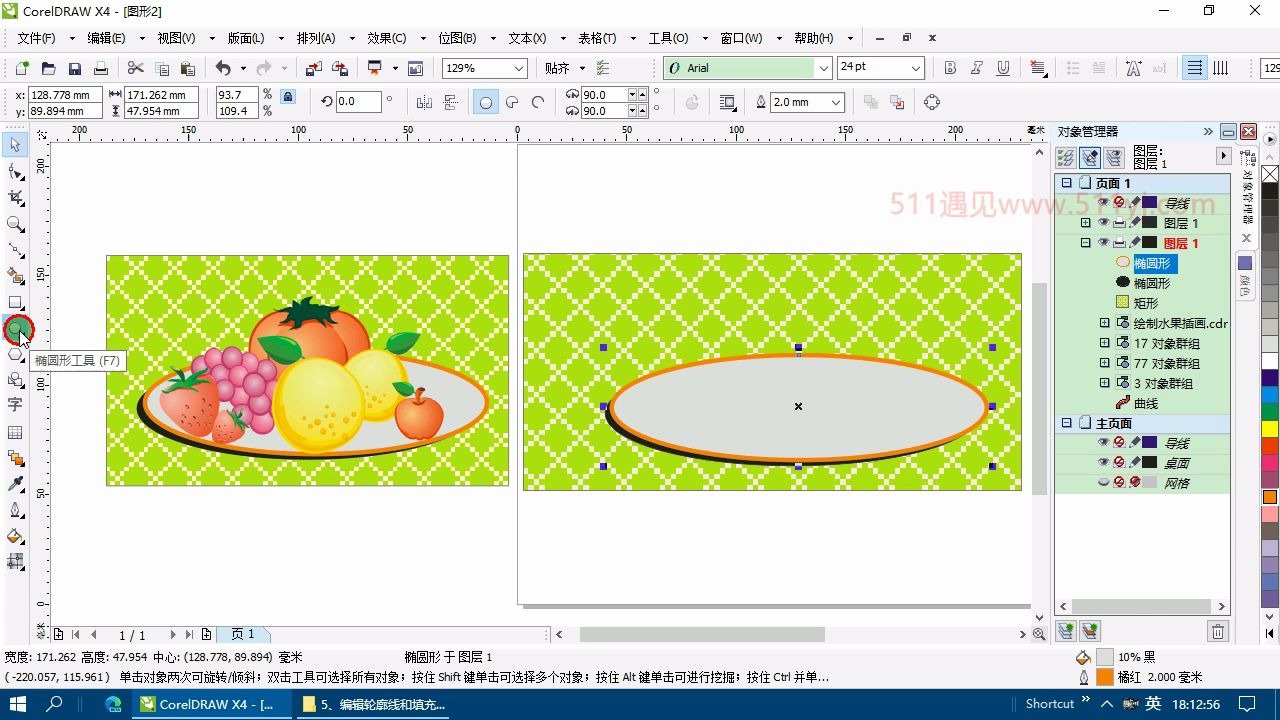Click the no-fill X swatch
The width and height of the screenshot is (1280, 720).
pos(1270,174)
